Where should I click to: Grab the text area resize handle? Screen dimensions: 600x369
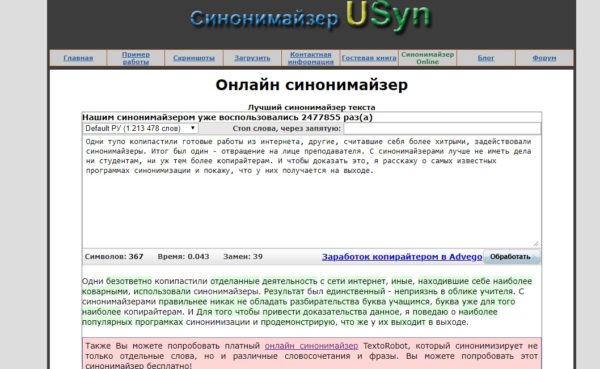[535, 243]
